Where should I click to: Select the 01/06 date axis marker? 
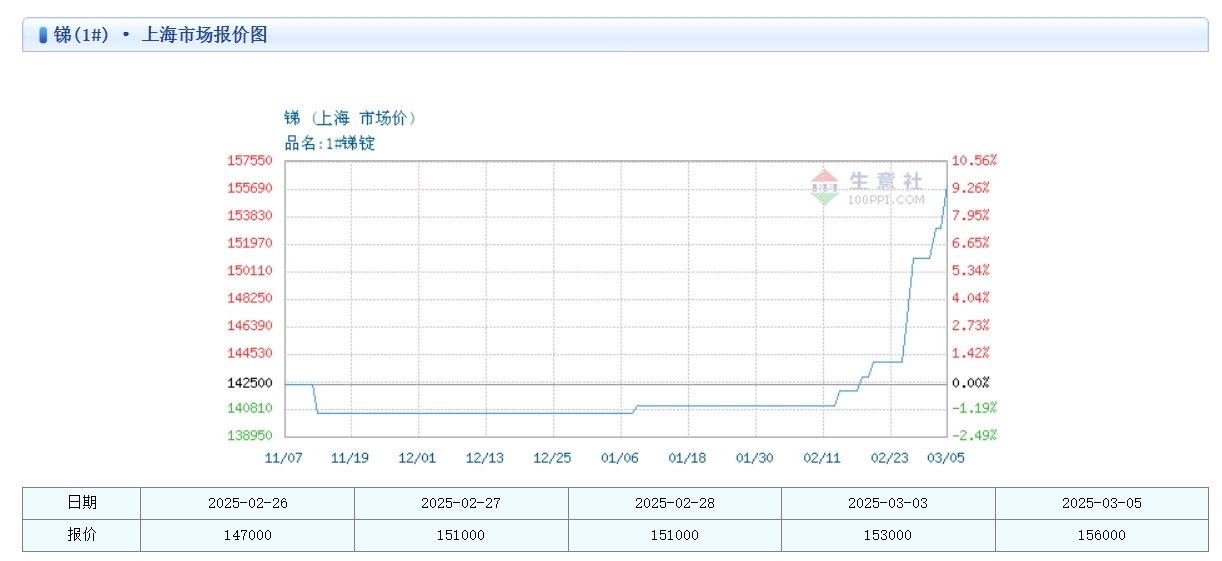[620, 457]
